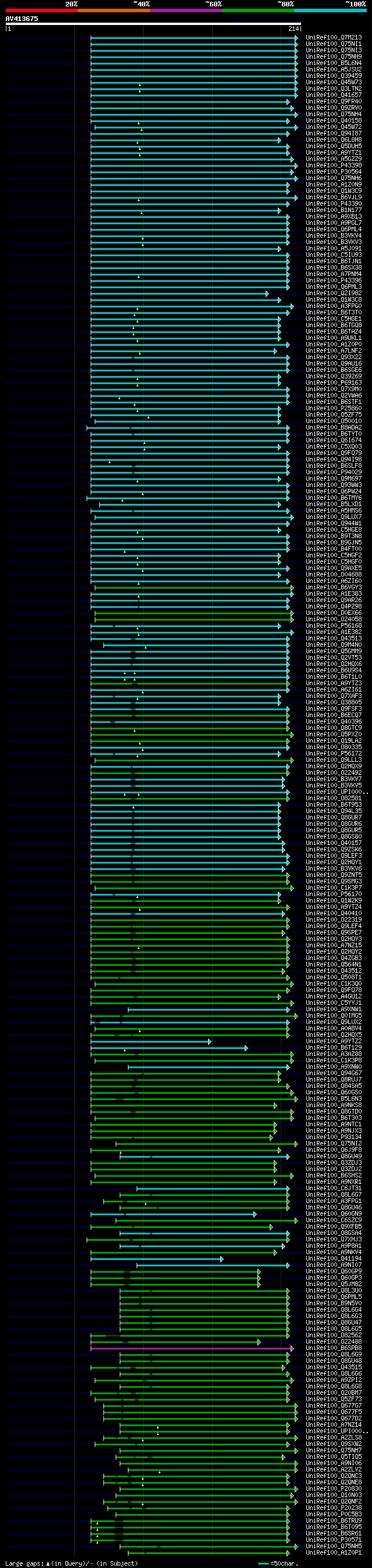This screenshot has width=372, height=1568.
Task: Open hit UniRef100_Q75NI3
Action: click(x=334, y=51)
